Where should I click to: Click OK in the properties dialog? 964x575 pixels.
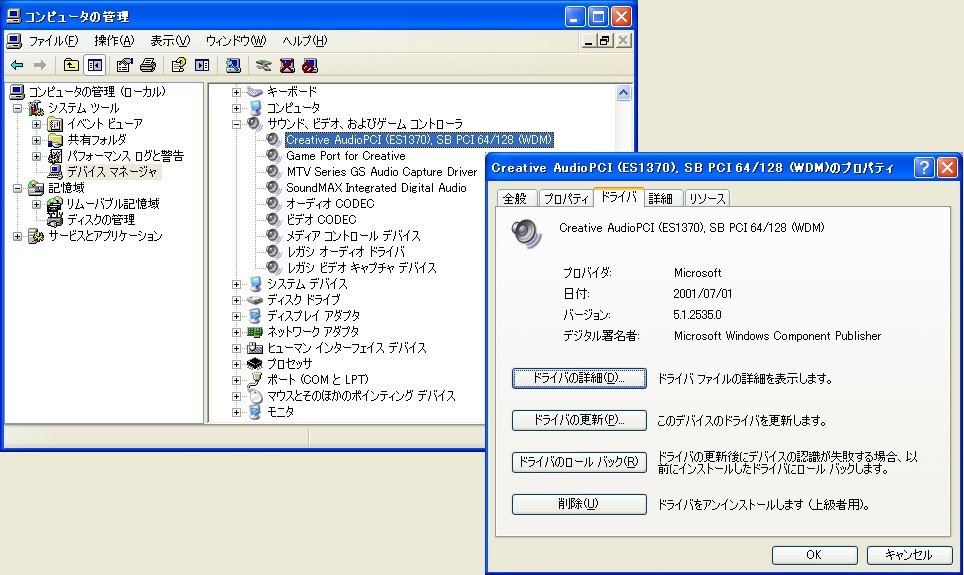click(815, 555)
